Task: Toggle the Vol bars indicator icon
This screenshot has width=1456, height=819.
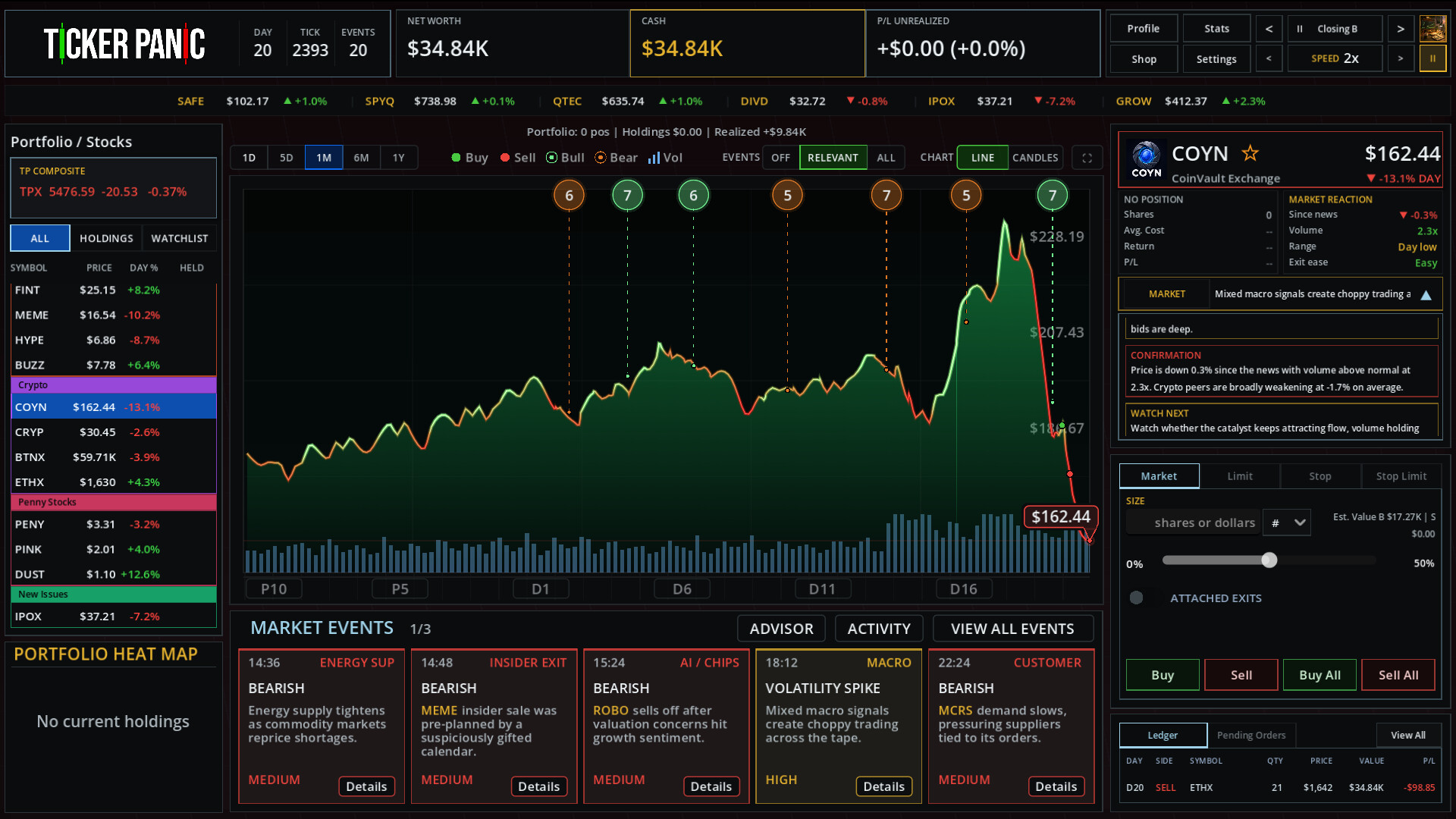Action: pos(654,158)
